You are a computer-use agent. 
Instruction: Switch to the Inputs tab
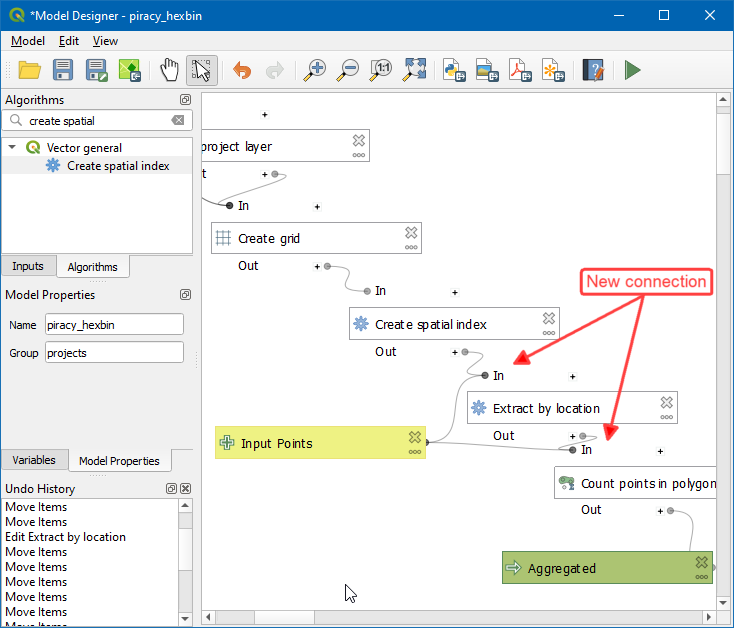point(28,266)
